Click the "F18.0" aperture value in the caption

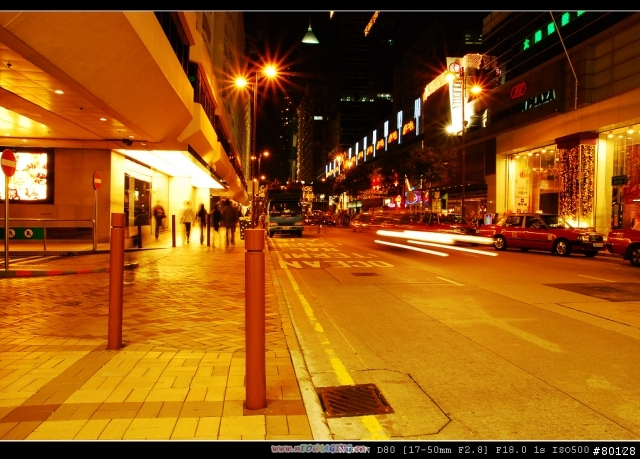512,450
